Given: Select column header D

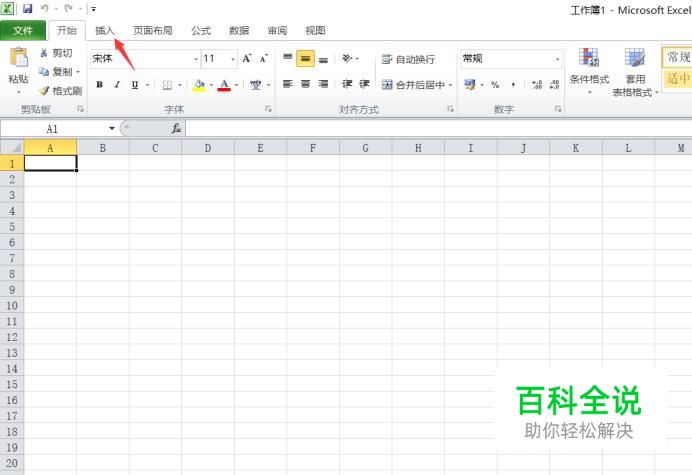Looking at the screenshot, I should point(208,147).
